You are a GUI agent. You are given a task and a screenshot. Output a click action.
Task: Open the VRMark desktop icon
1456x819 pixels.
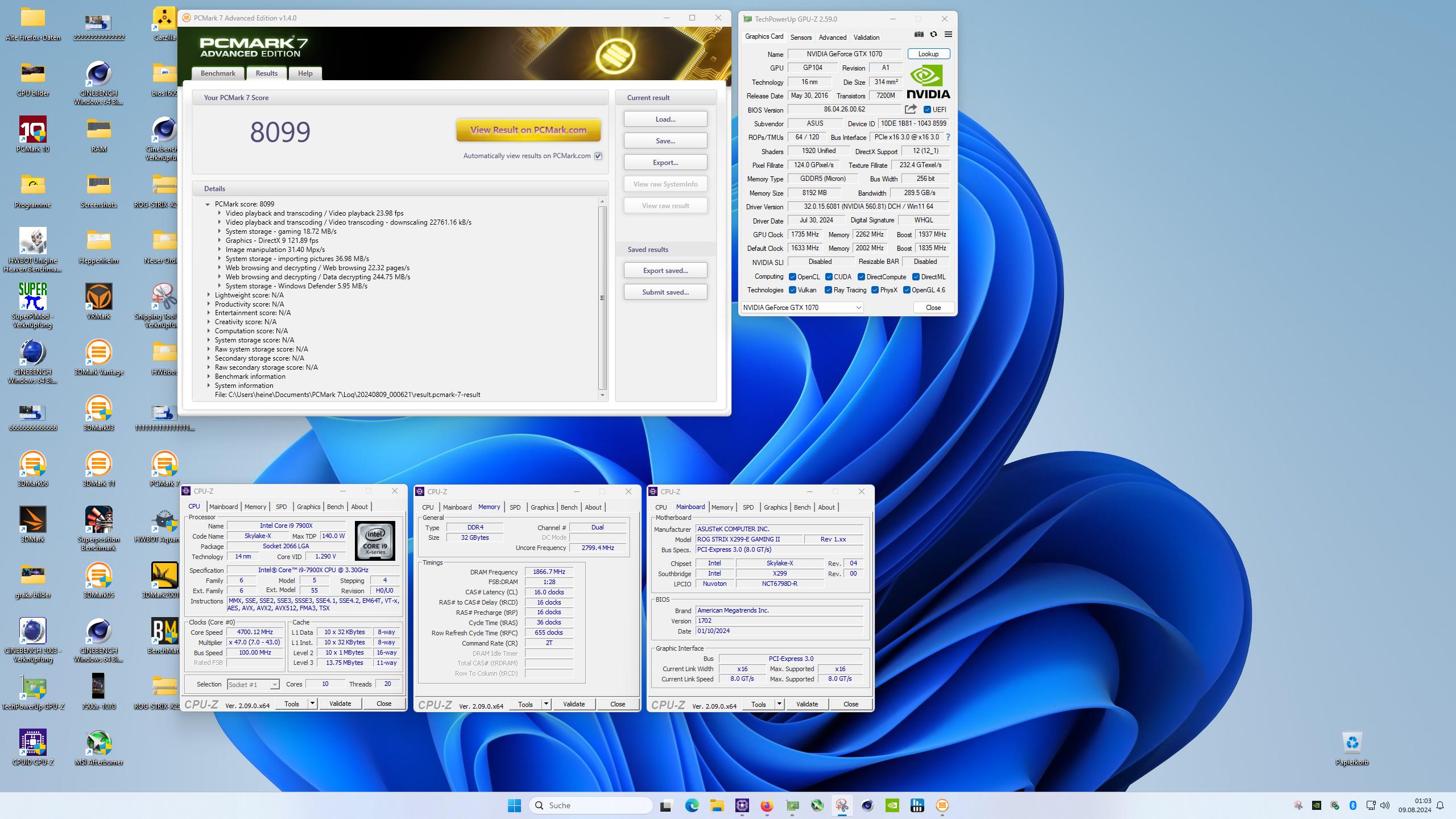pyautogui.click(x=98, y=301)
